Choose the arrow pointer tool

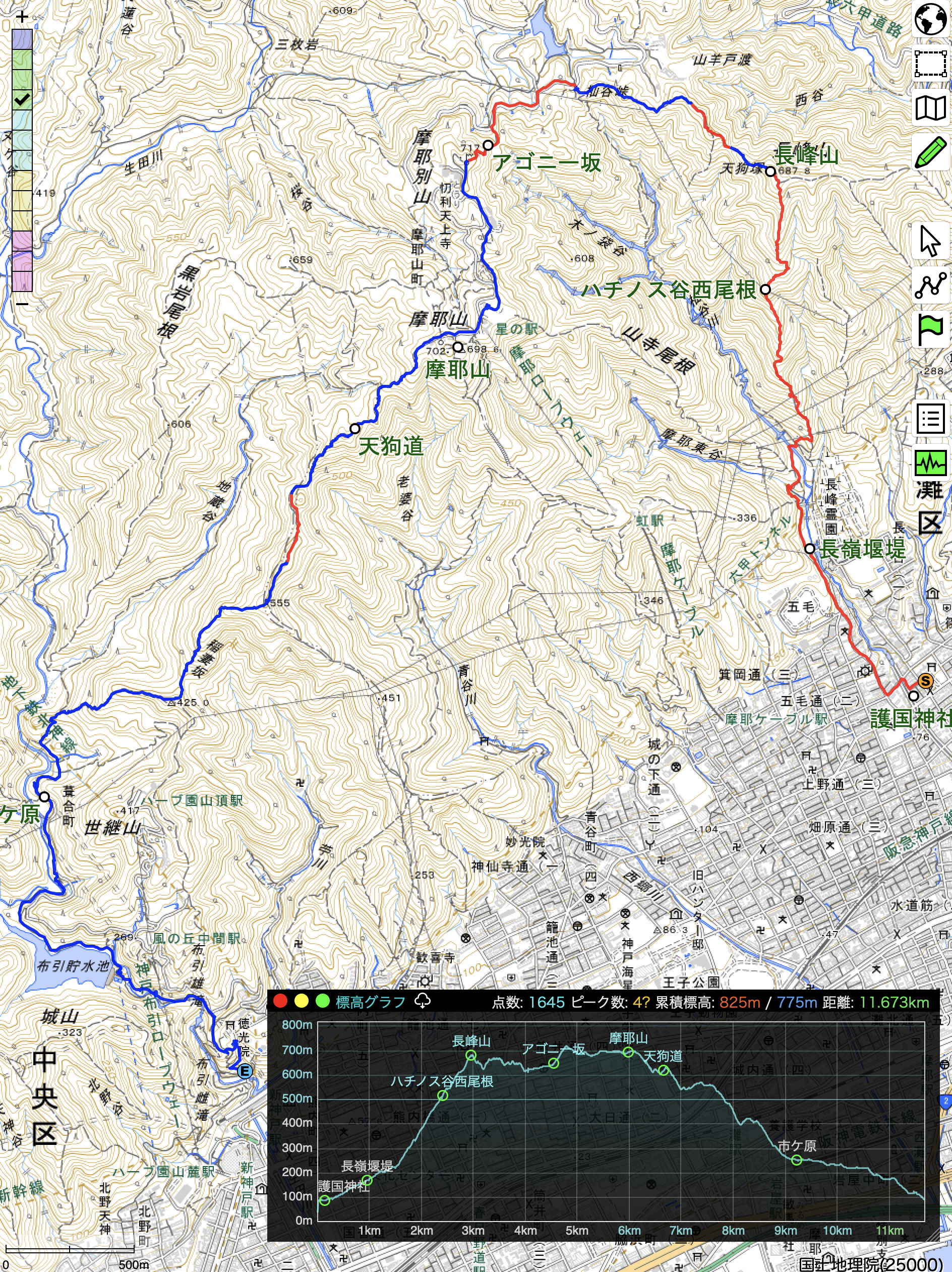tap(930, 241)
